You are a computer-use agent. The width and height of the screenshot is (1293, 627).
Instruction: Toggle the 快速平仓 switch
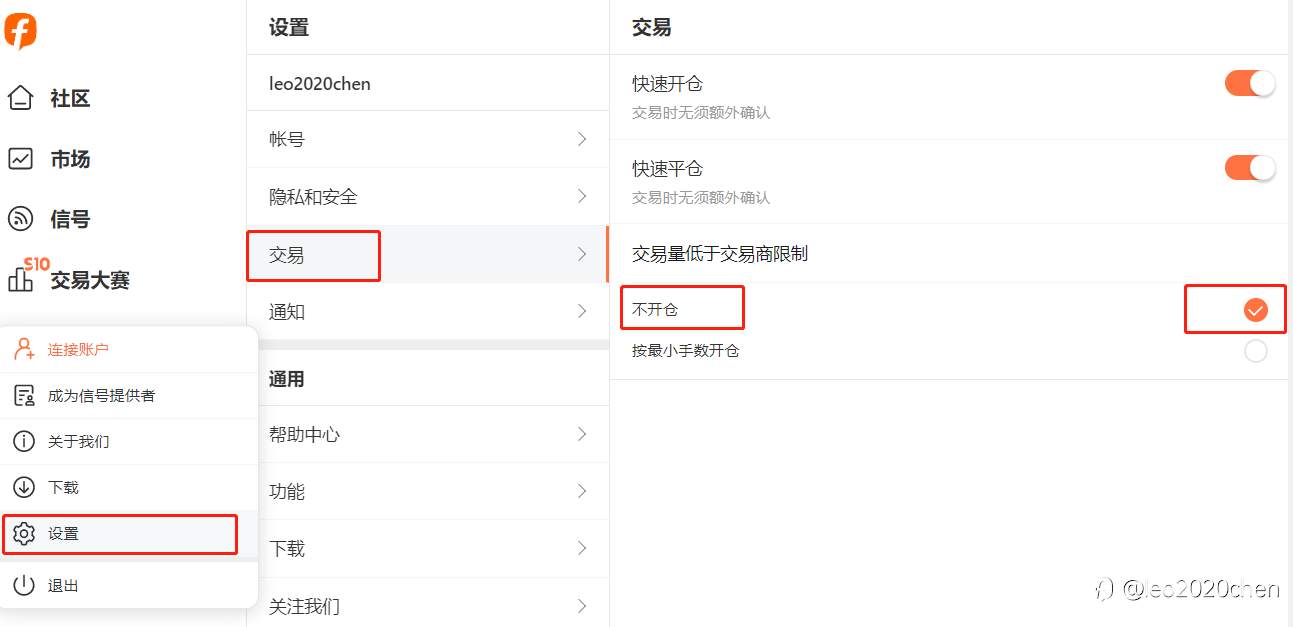[x=1250, y=168]
